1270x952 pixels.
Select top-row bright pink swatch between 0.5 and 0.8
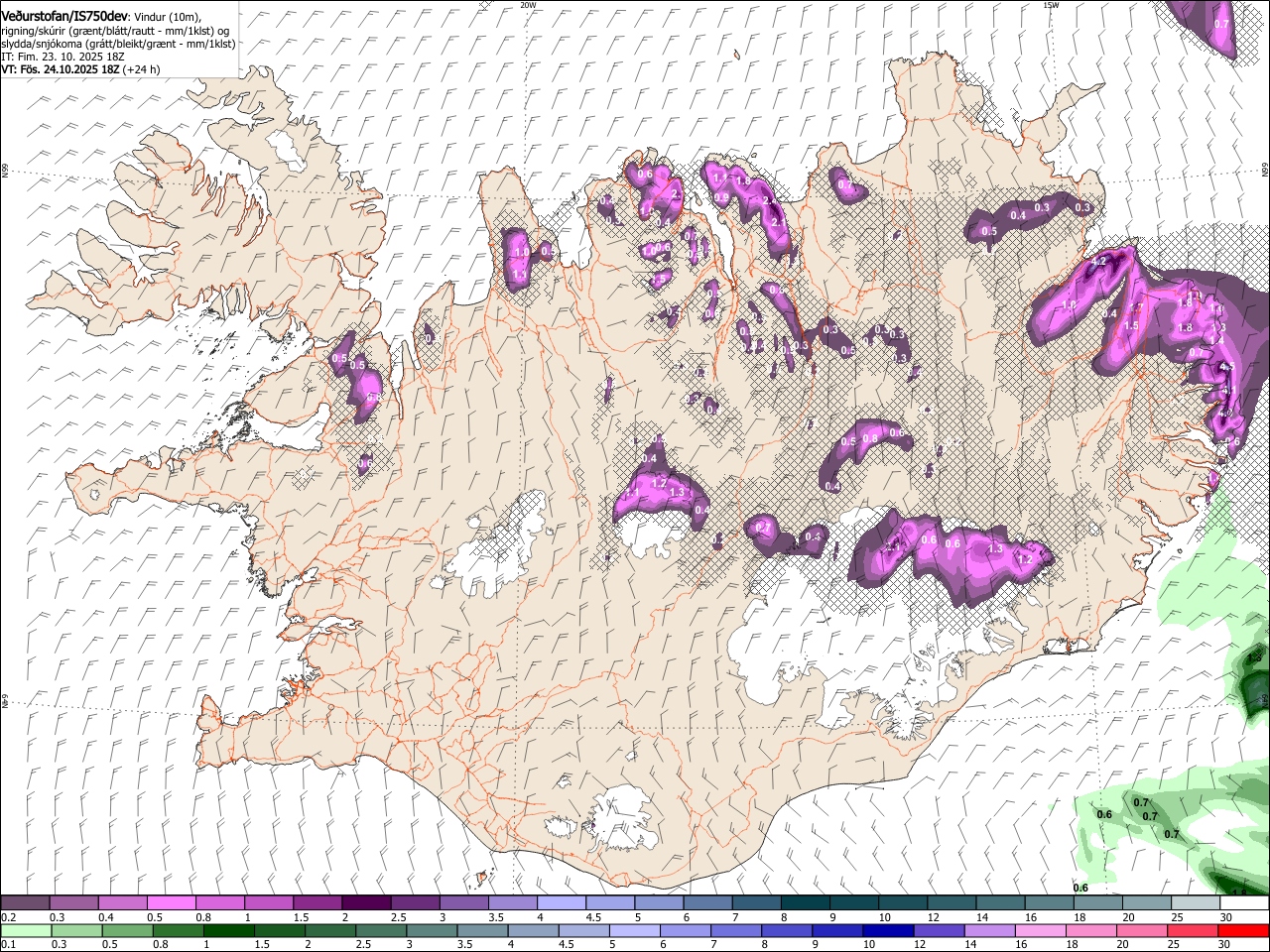[x=171, y=903]
